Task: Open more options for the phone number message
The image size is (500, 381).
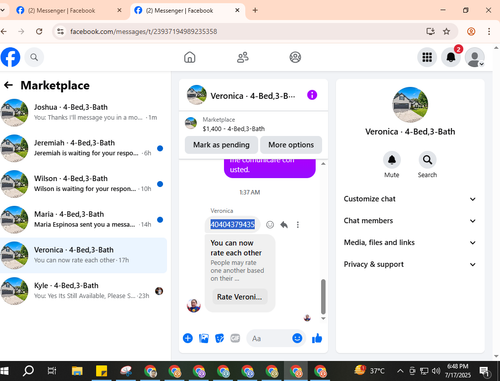Action: click(x=298, y=225)
